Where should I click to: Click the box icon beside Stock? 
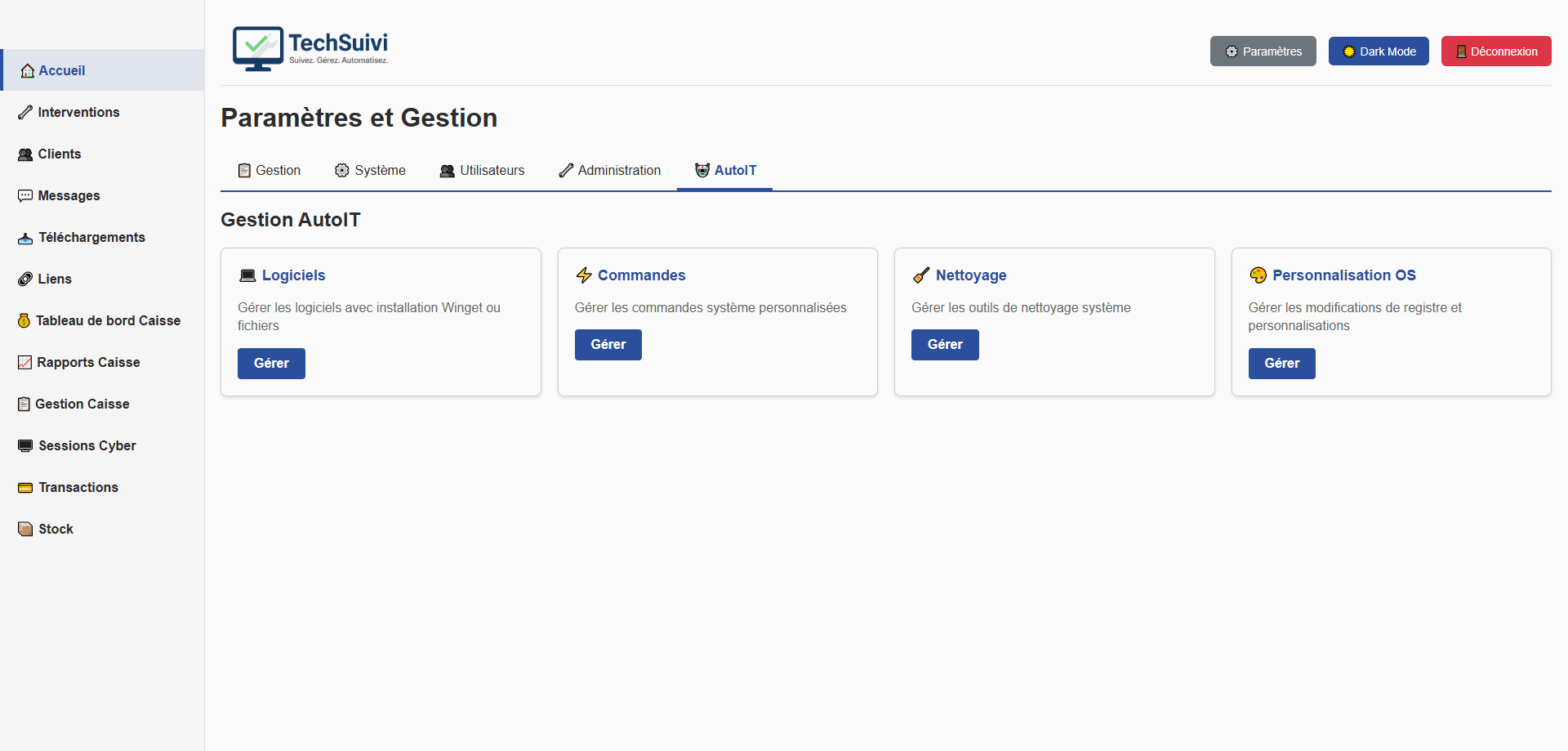click(x=25, y=530)
